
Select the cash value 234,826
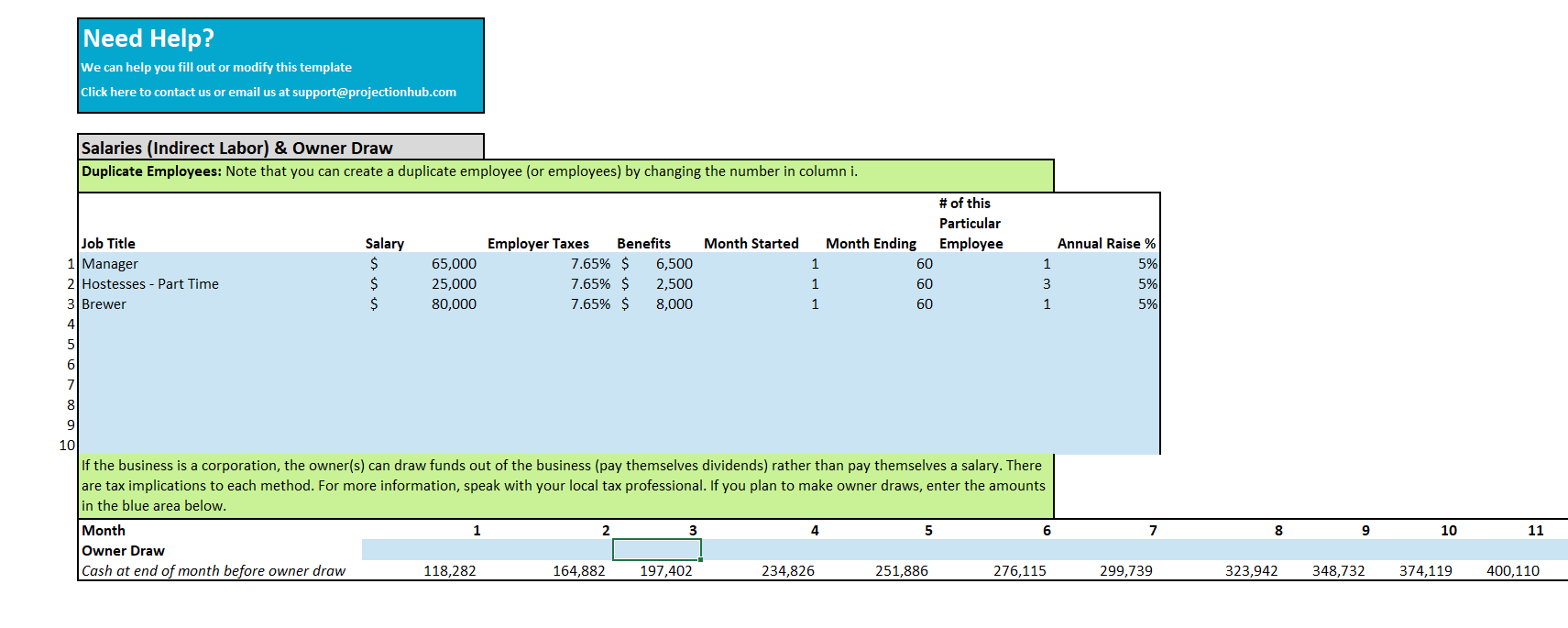click(x=788, y=571)
